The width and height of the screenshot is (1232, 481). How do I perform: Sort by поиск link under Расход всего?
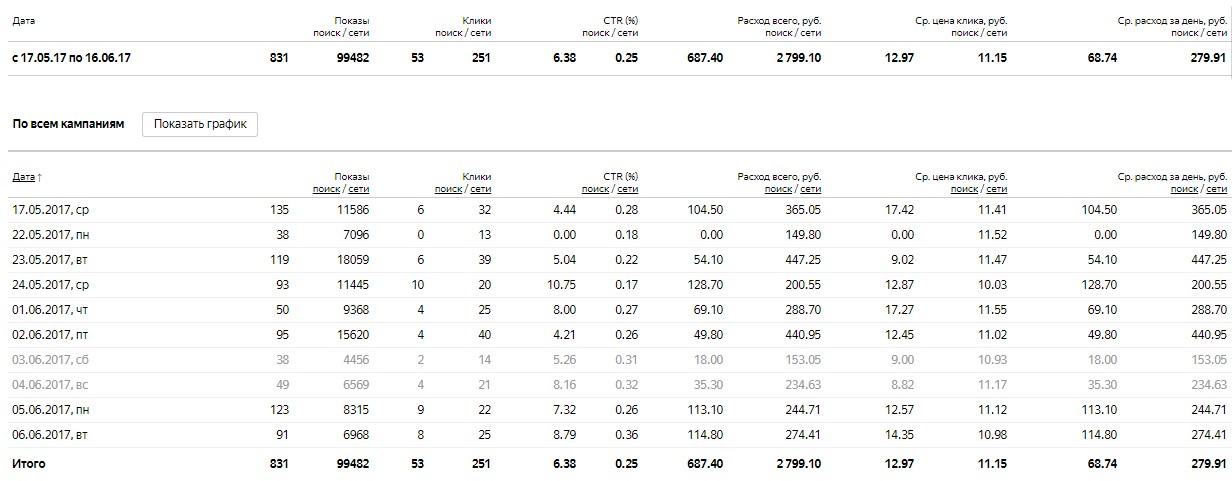[779, 188]
